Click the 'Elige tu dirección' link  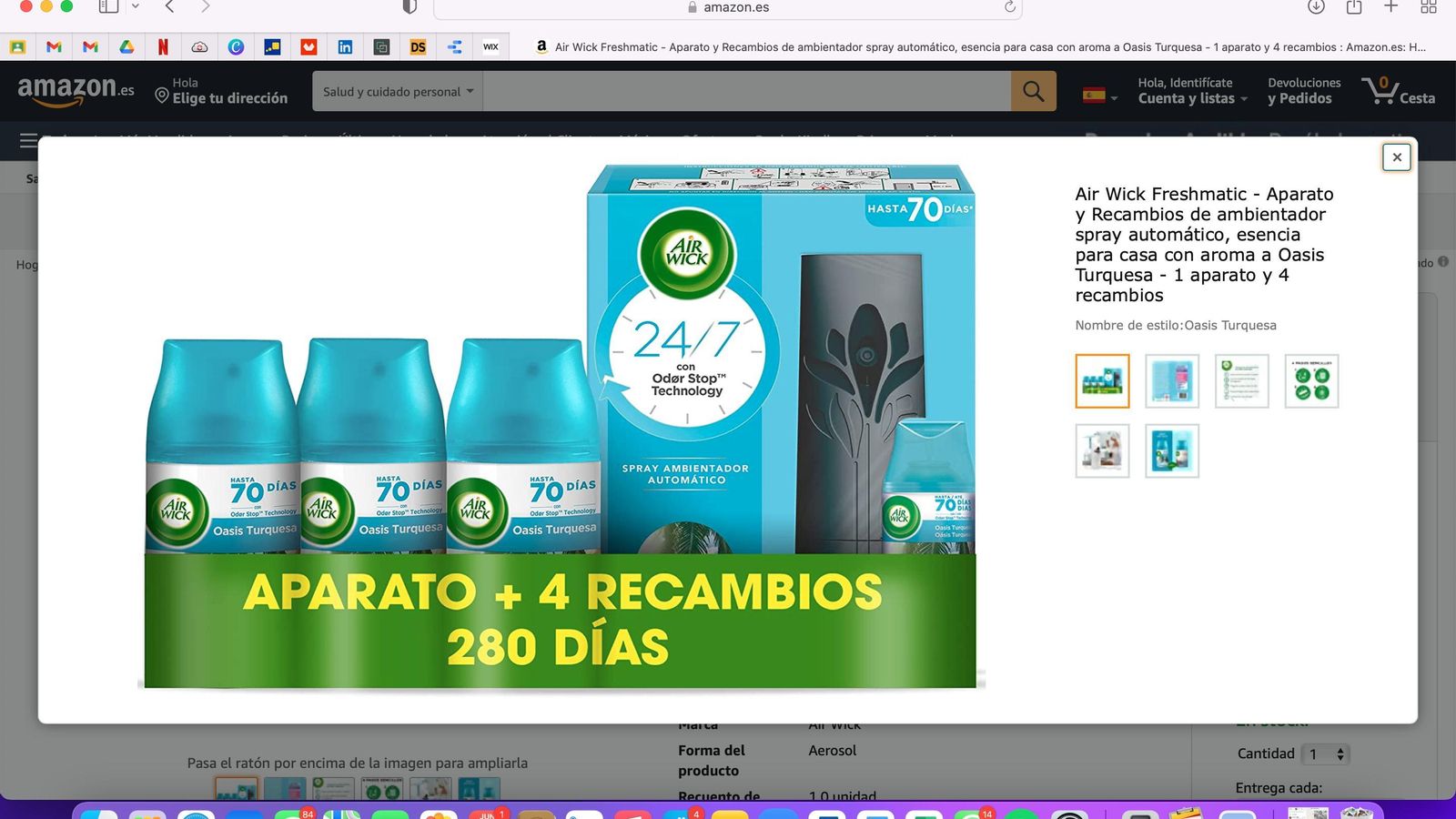point(228,97)
